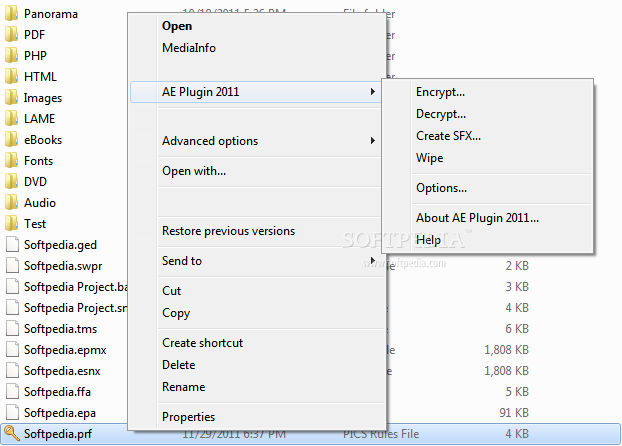622x446 pixels.
Task: Click the Test folder icon
Action: tap(12, 224)
